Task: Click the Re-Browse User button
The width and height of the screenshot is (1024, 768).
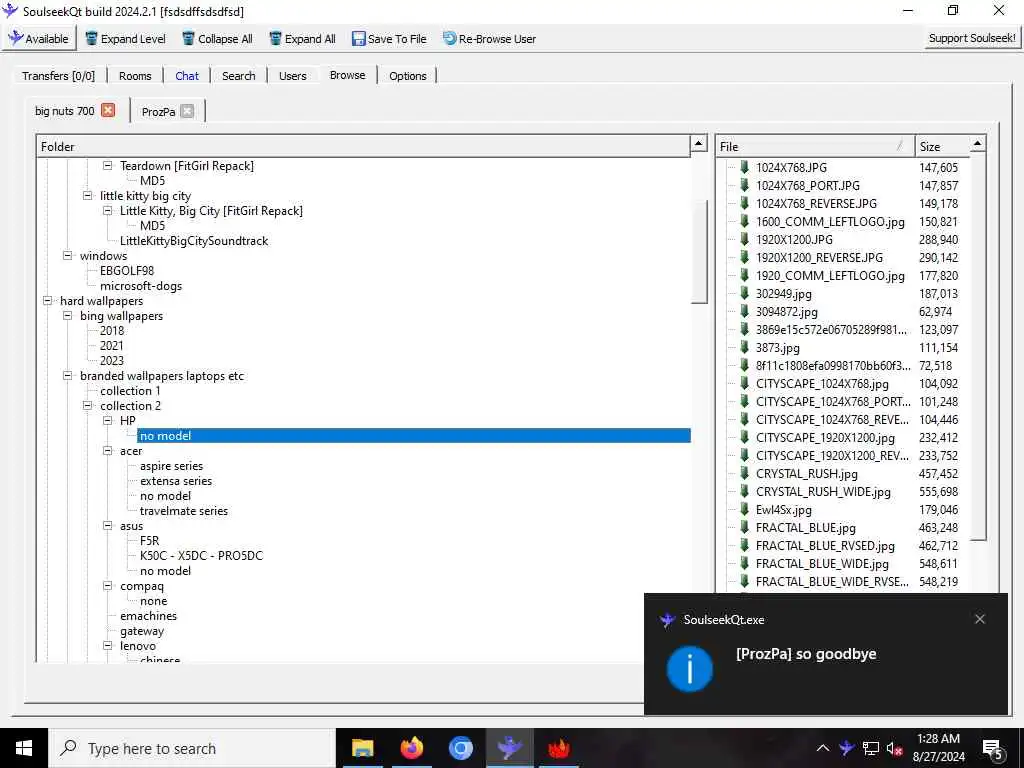Action: click(x=490, y=39)
